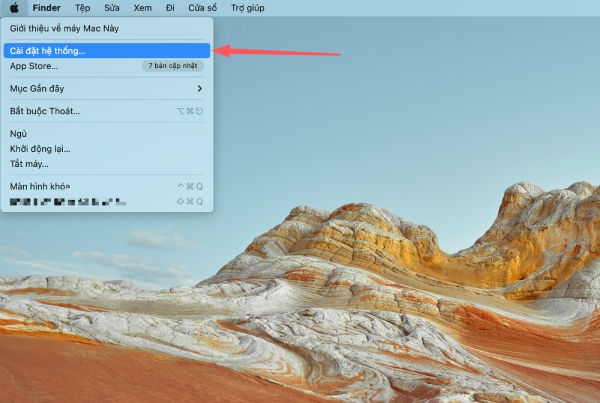The width and height of the screenshot is (600, 403).
Task: Open the Tệp menu
Action: click(82, 8)
